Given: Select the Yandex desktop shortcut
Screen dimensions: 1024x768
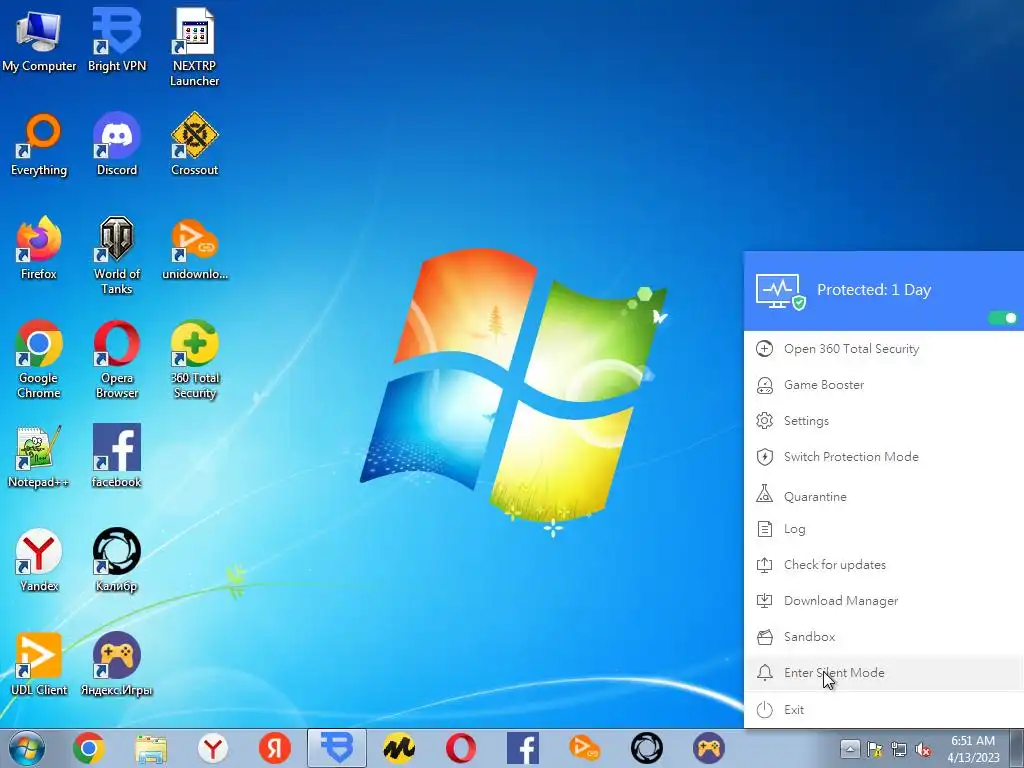Looking at the screenshot, I should (39, 560).
